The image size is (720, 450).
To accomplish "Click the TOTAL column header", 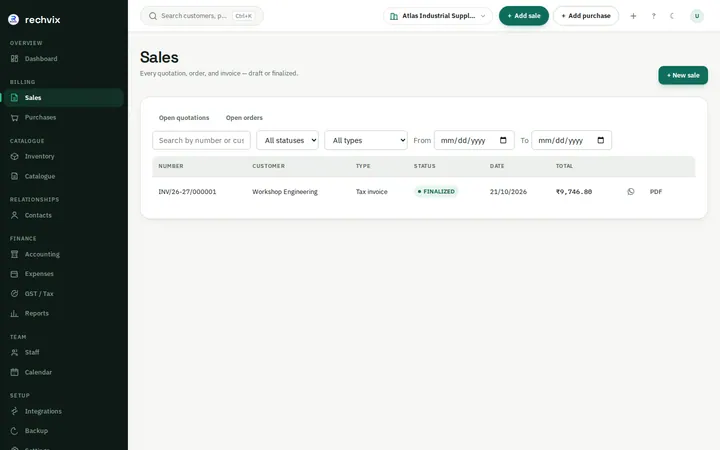I will [564, 166].
